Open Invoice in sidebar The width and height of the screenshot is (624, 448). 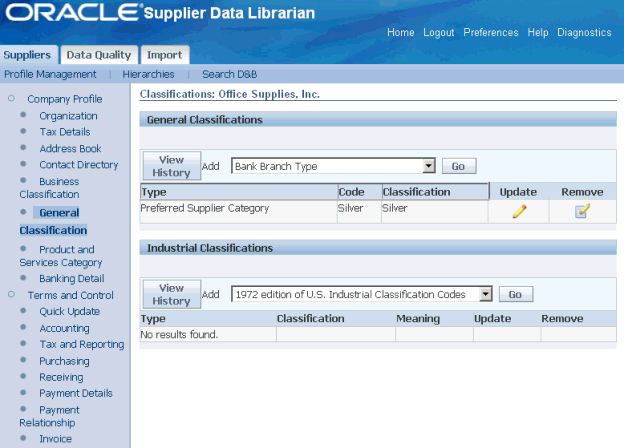(x=56, y=439)
